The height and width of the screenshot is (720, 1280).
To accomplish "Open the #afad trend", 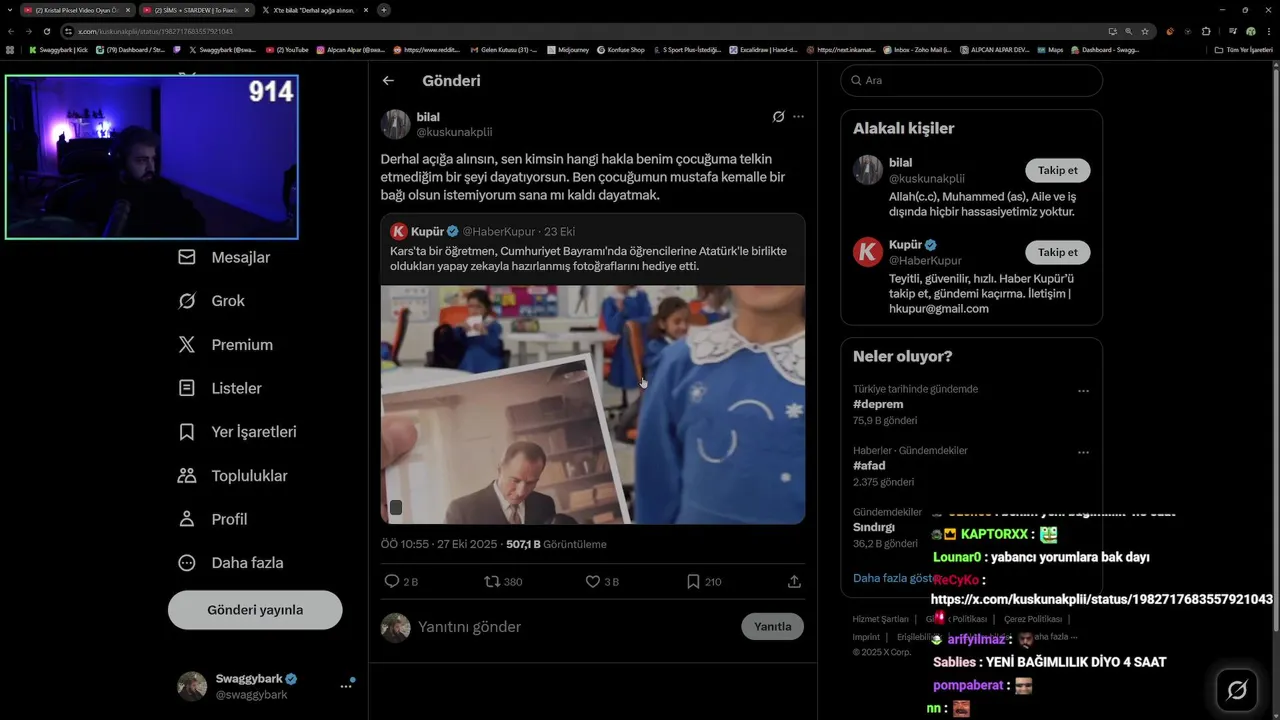I will [x=869, y=466].
